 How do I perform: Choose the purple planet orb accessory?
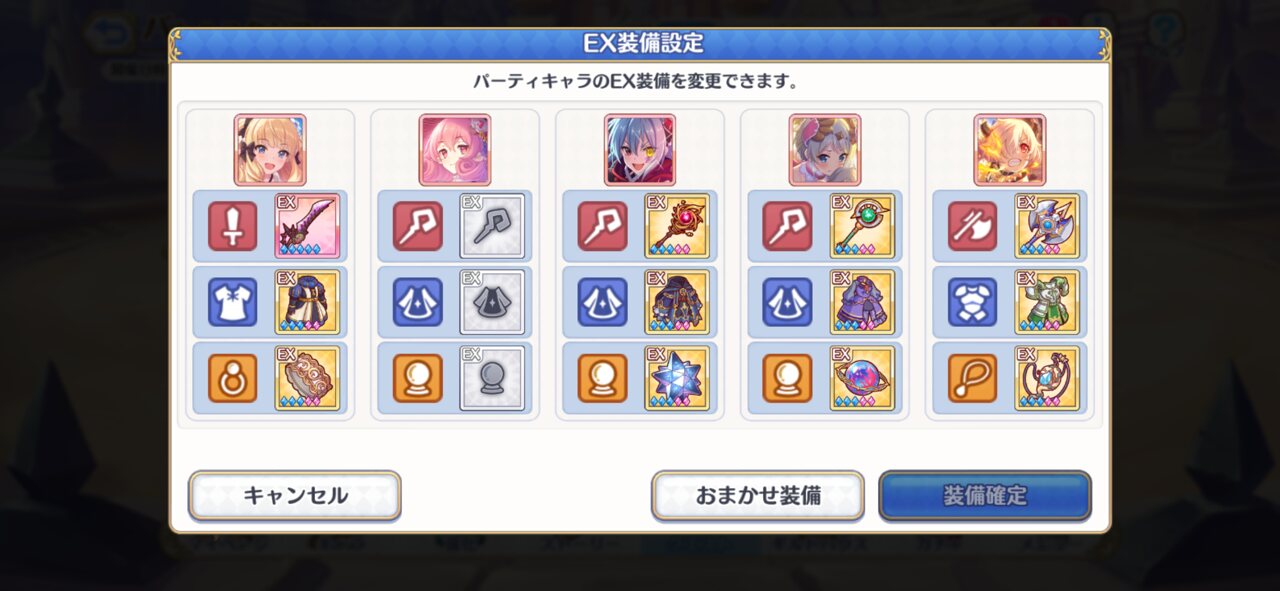point(862,378)
